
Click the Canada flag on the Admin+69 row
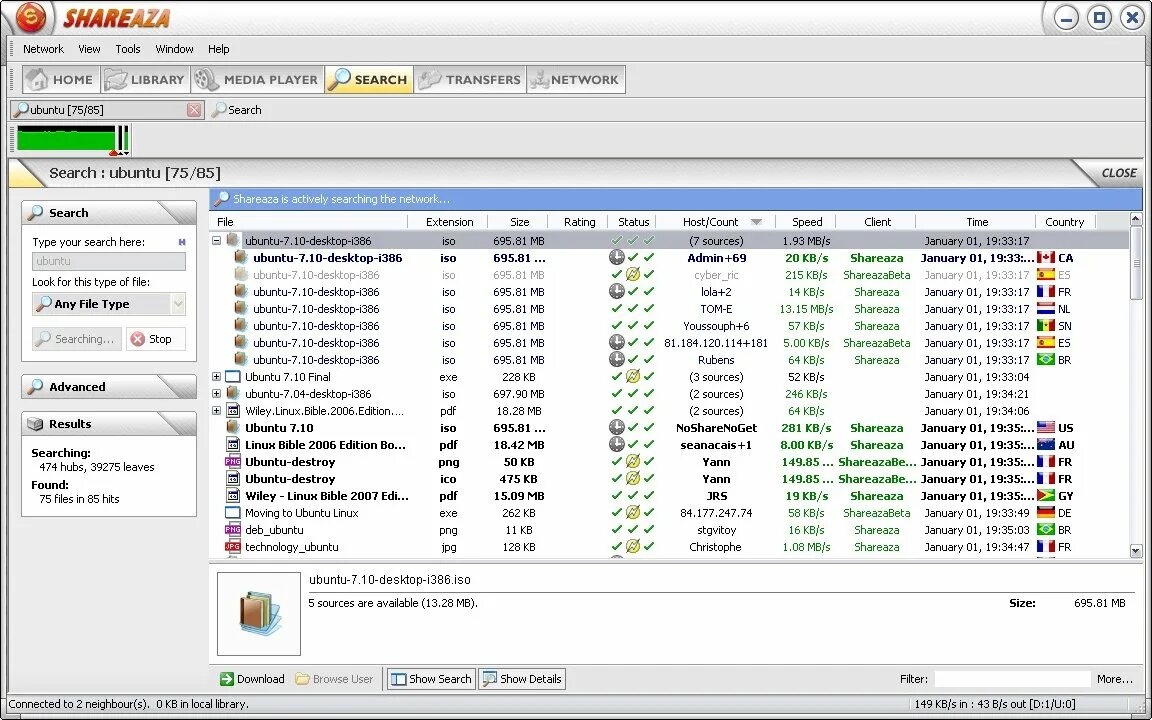tap(1045, 257)
